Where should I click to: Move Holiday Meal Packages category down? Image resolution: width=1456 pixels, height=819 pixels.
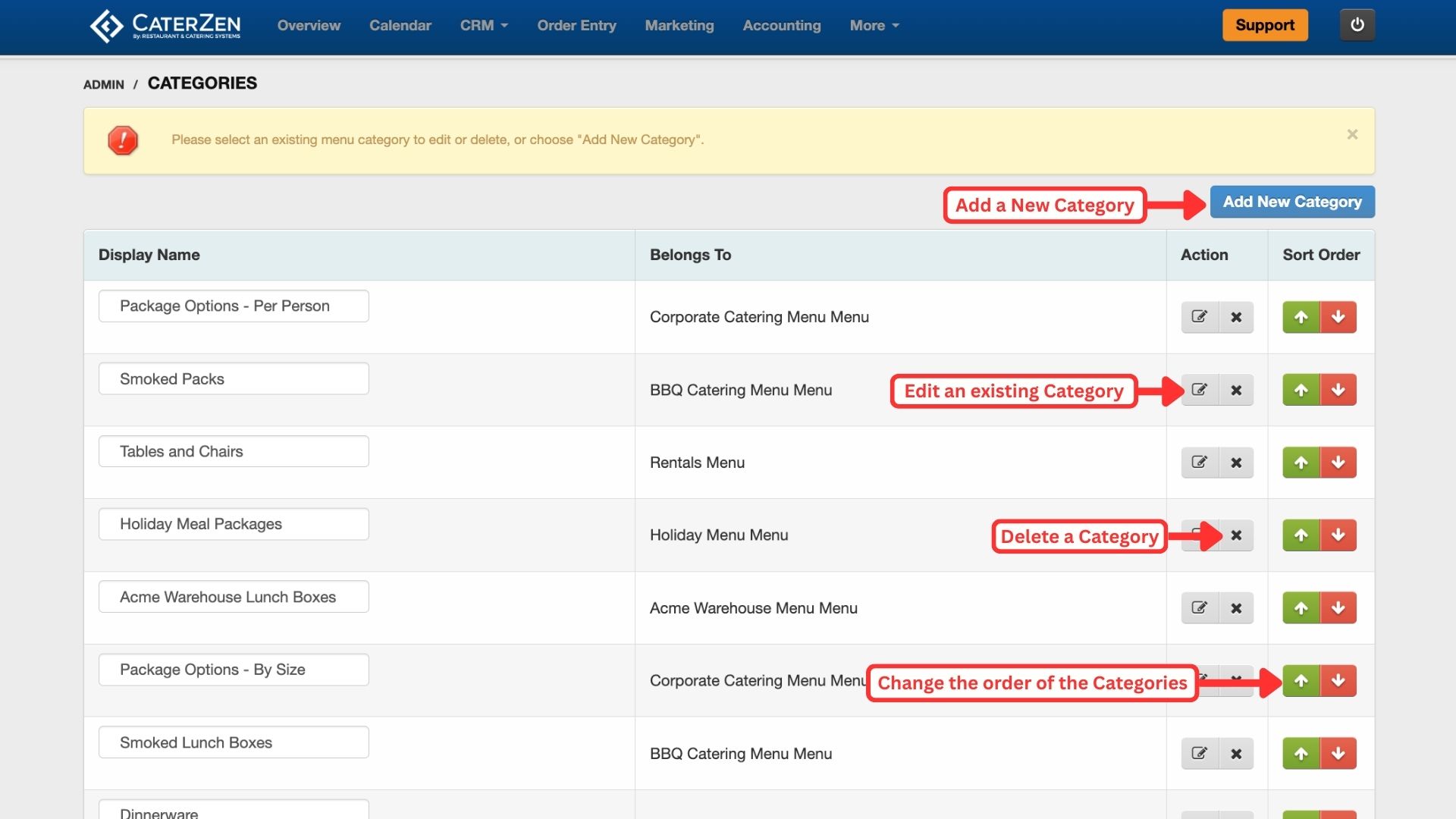click(1338, 535)
